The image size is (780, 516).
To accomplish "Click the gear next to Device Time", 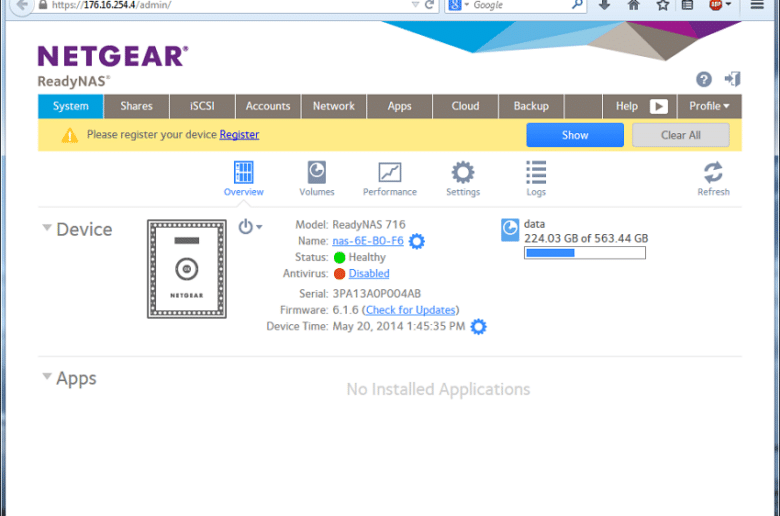I will click(478, 327).
